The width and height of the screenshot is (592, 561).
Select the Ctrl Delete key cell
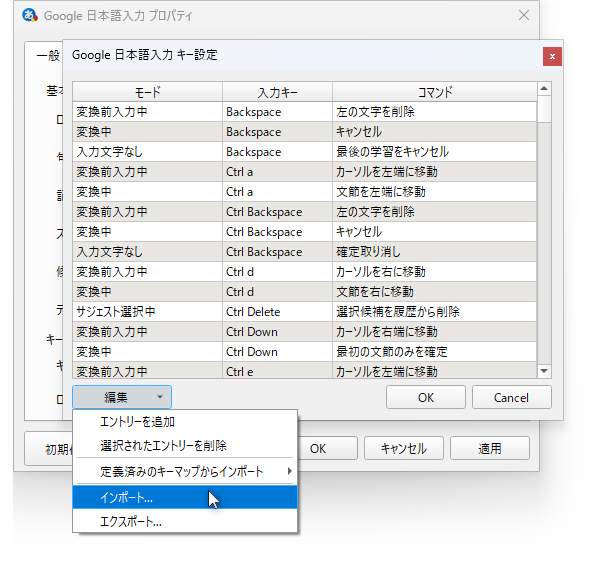click(x=278, y=312)
